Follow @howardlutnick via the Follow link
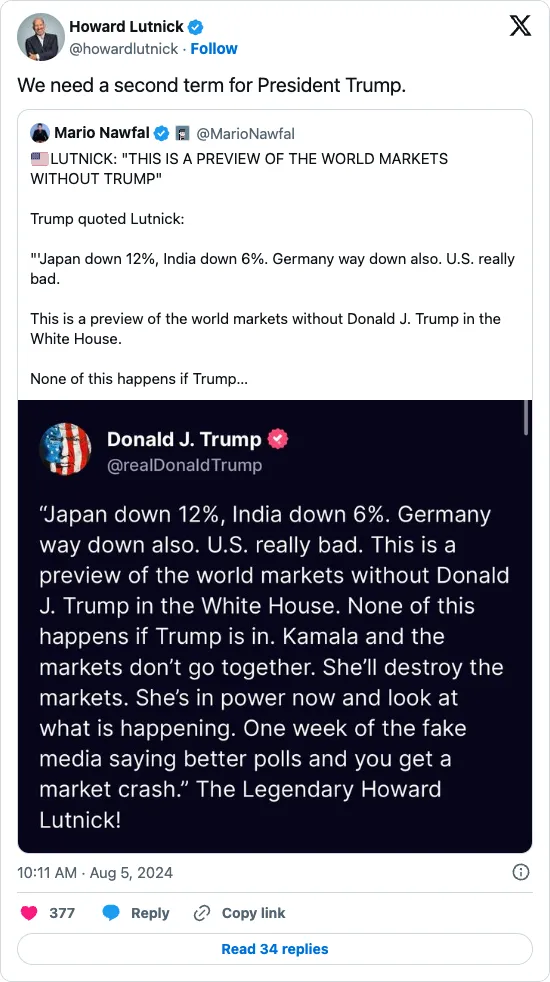Image resolution: width=550 pixels, height=982 pixels. click(x=214, y=49)
